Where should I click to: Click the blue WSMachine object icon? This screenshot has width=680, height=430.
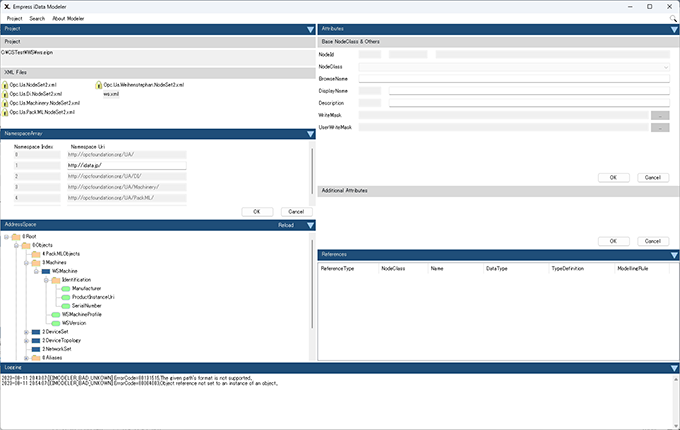coord(46,271)
